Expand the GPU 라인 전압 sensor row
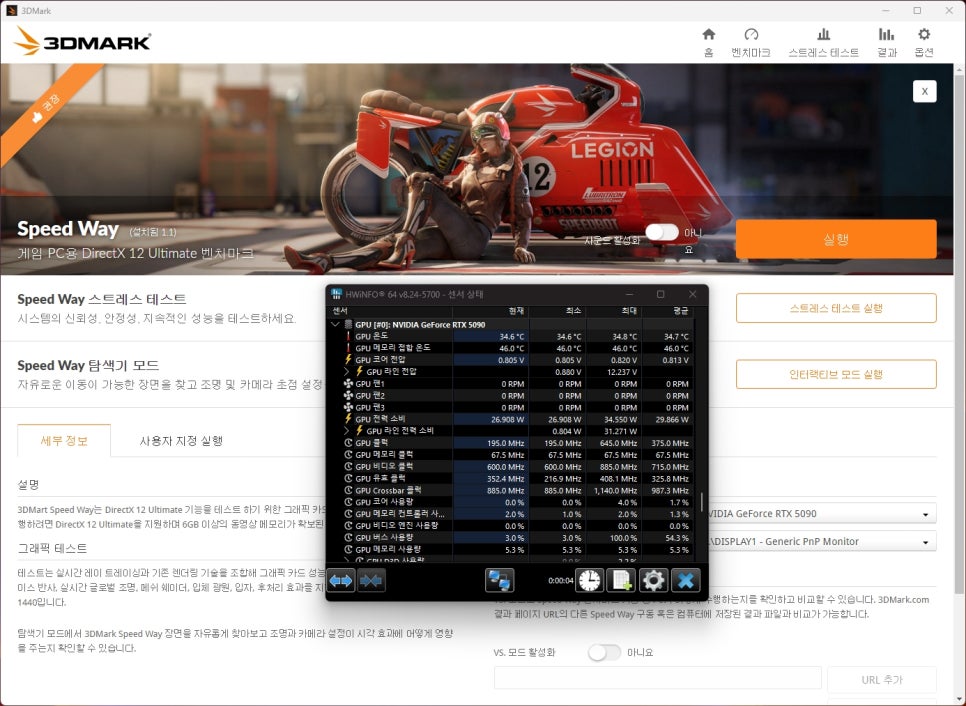This screenshot has width=966, height=706. 346,371
